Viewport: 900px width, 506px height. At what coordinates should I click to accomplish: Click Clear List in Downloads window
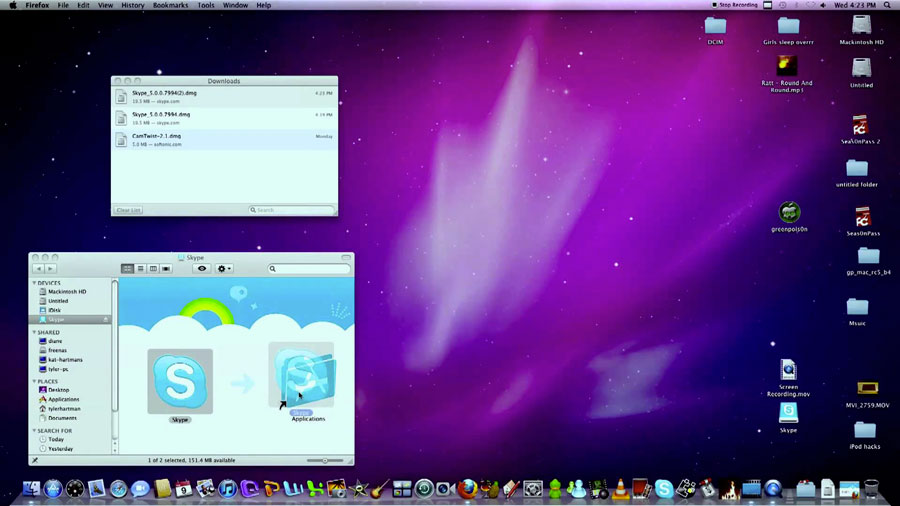[x=129, y=210]
